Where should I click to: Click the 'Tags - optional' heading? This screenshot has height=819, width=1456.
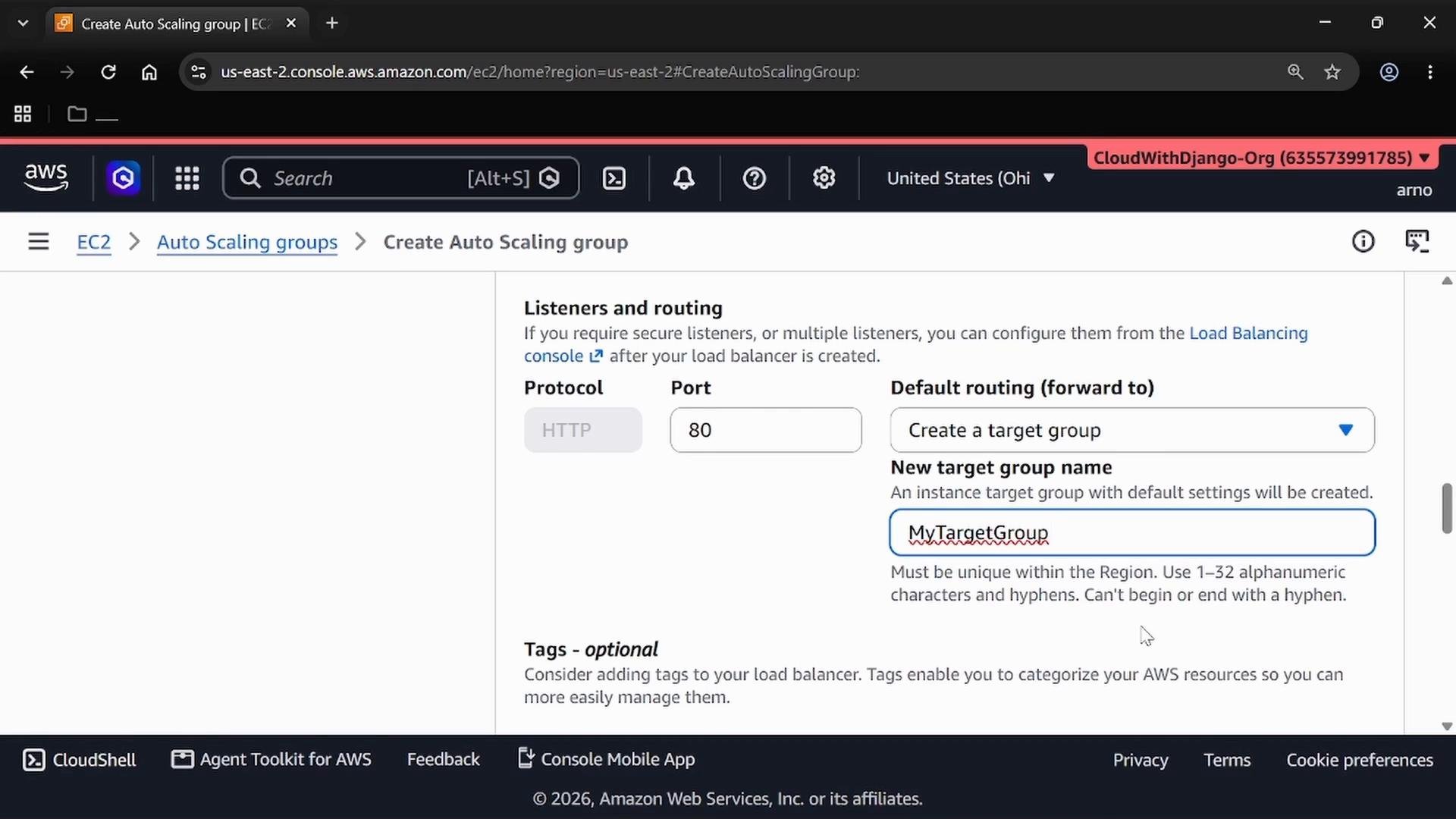[x=591, y=649]
